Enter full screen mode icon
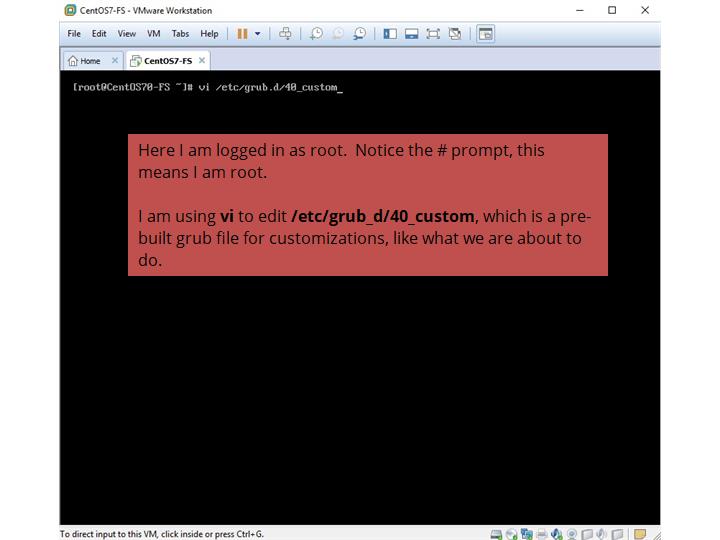This screenshot has height=540, width=720. 433,33
